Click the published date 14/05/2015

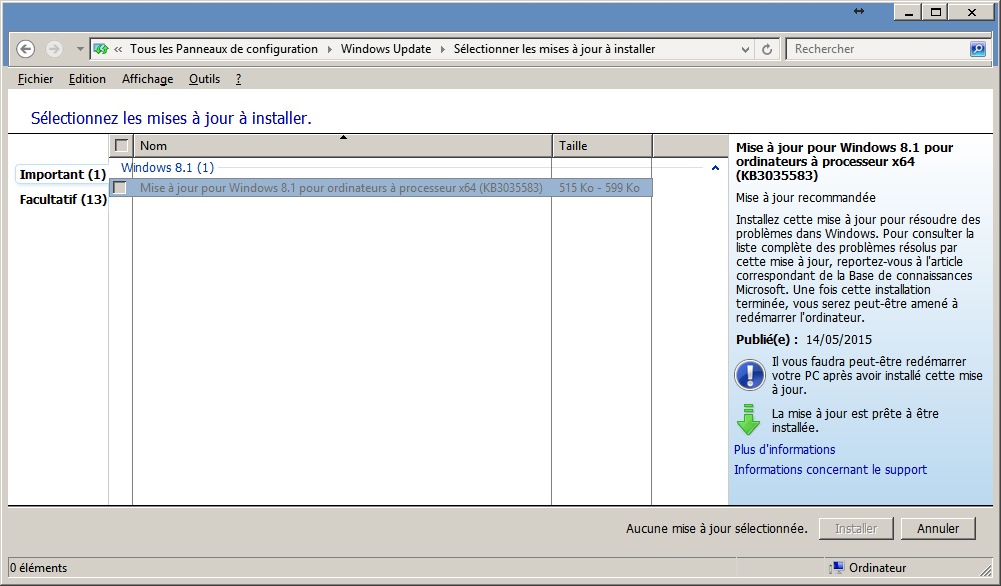[838, 340]
